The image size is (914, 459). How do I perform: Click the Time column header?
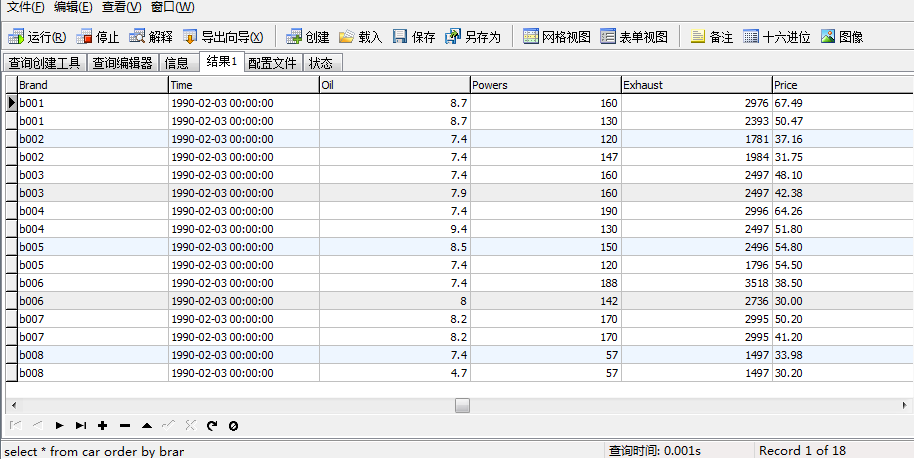(244, 85)
